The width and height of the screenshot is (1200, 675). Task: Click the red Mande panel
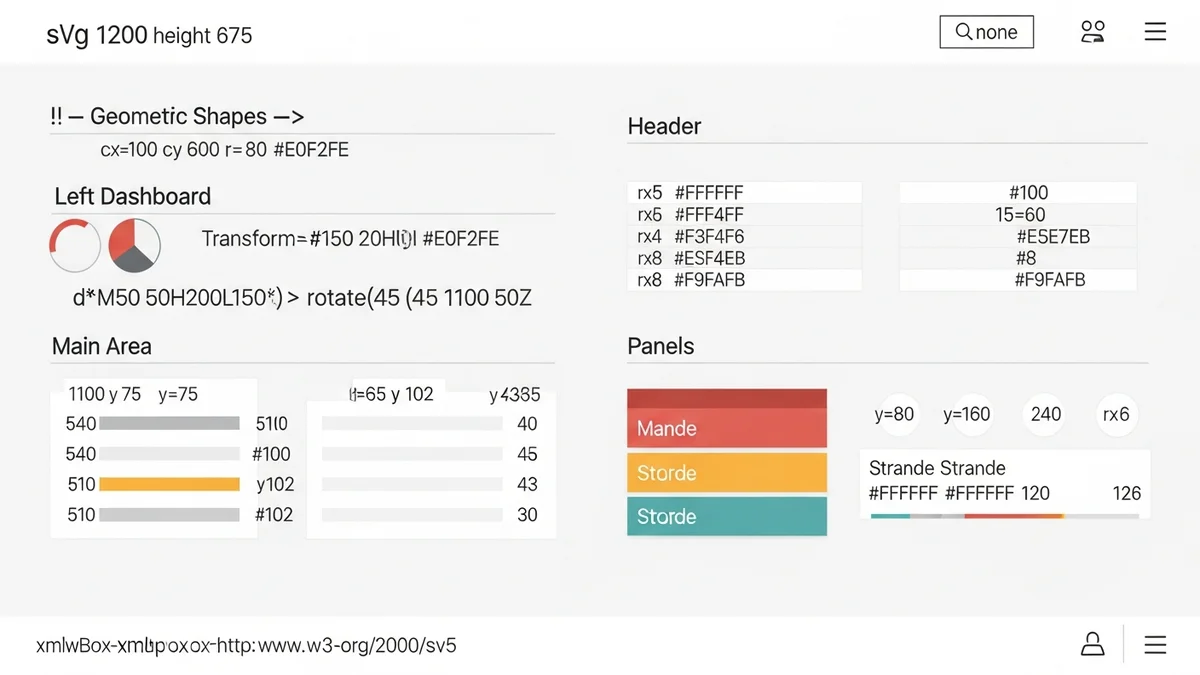tap(727, 418)
